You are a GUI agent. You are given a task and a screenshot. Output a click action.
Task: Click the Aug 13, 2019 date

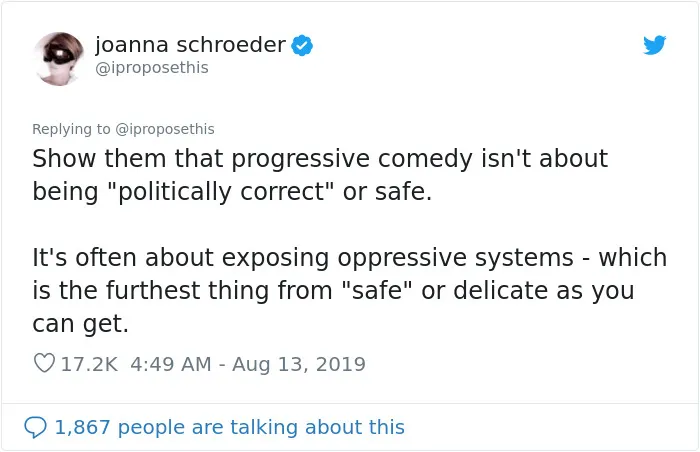[x=299, y=364]
